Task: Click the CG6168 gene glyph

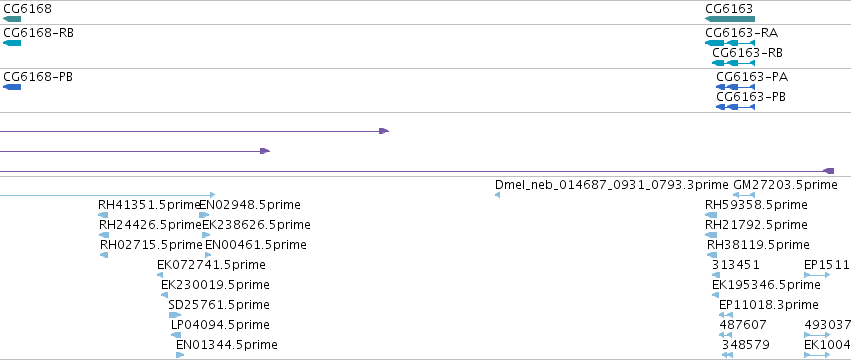Action: [12, 19]
